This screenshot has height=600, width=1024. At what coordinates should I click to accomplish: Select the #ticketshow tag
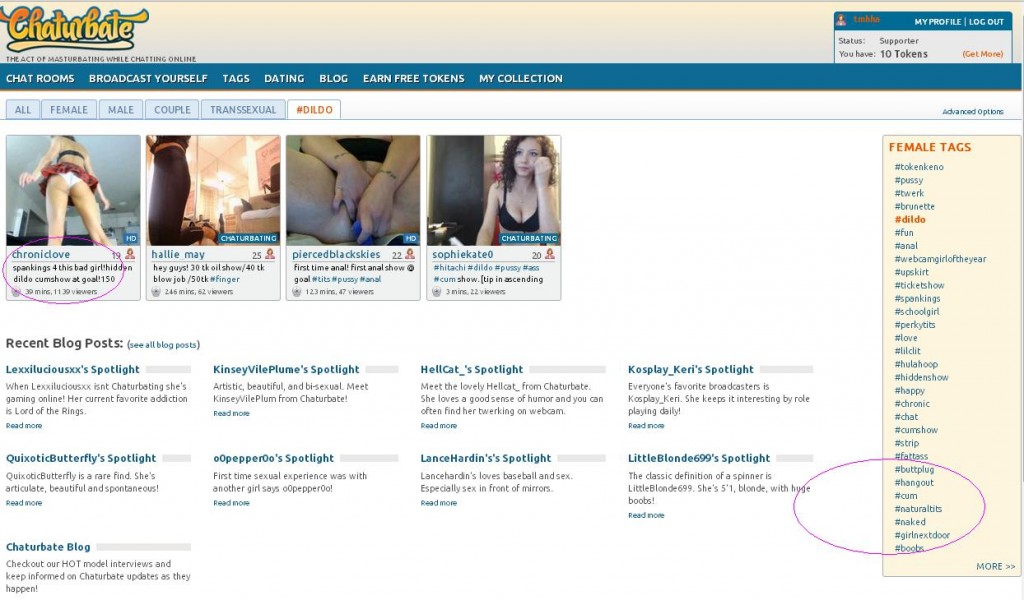[919, 285]
